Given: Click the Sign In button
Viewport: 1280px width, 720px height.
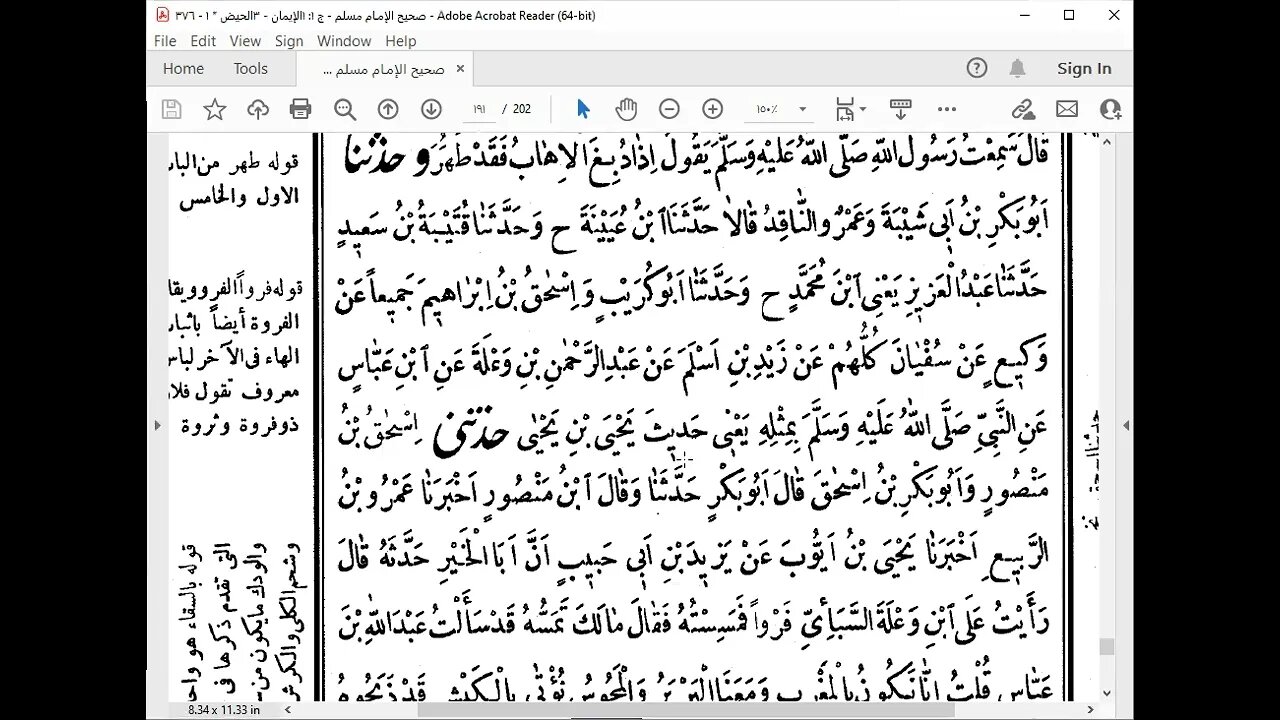Looking at the screenshot, I should point(1084,68).
